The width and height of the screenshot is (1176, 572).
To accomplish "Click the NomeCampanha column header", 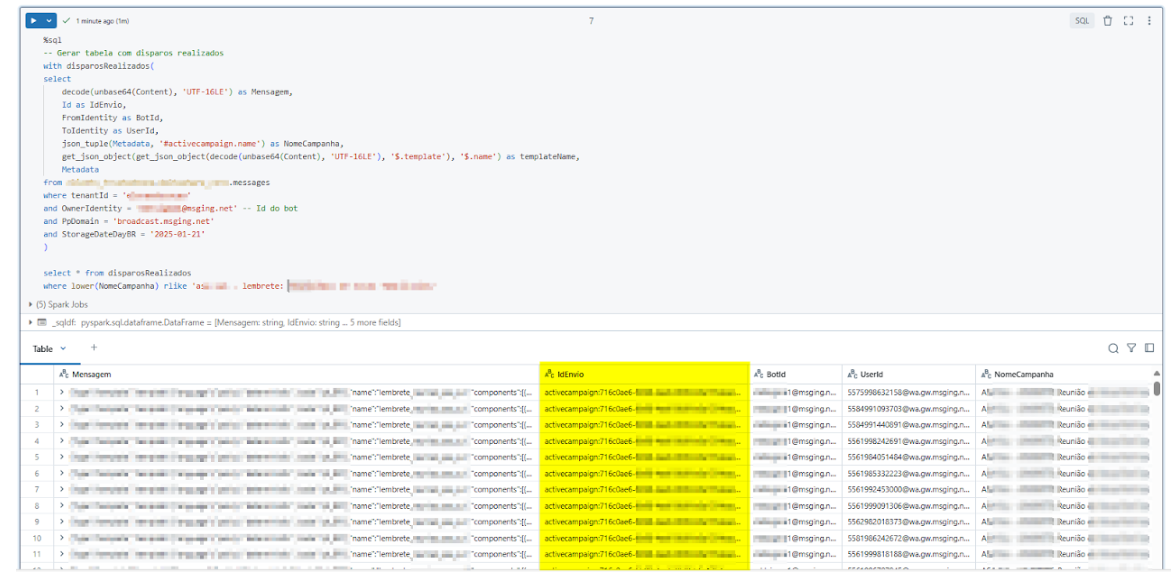I will tap(1025, 373).
